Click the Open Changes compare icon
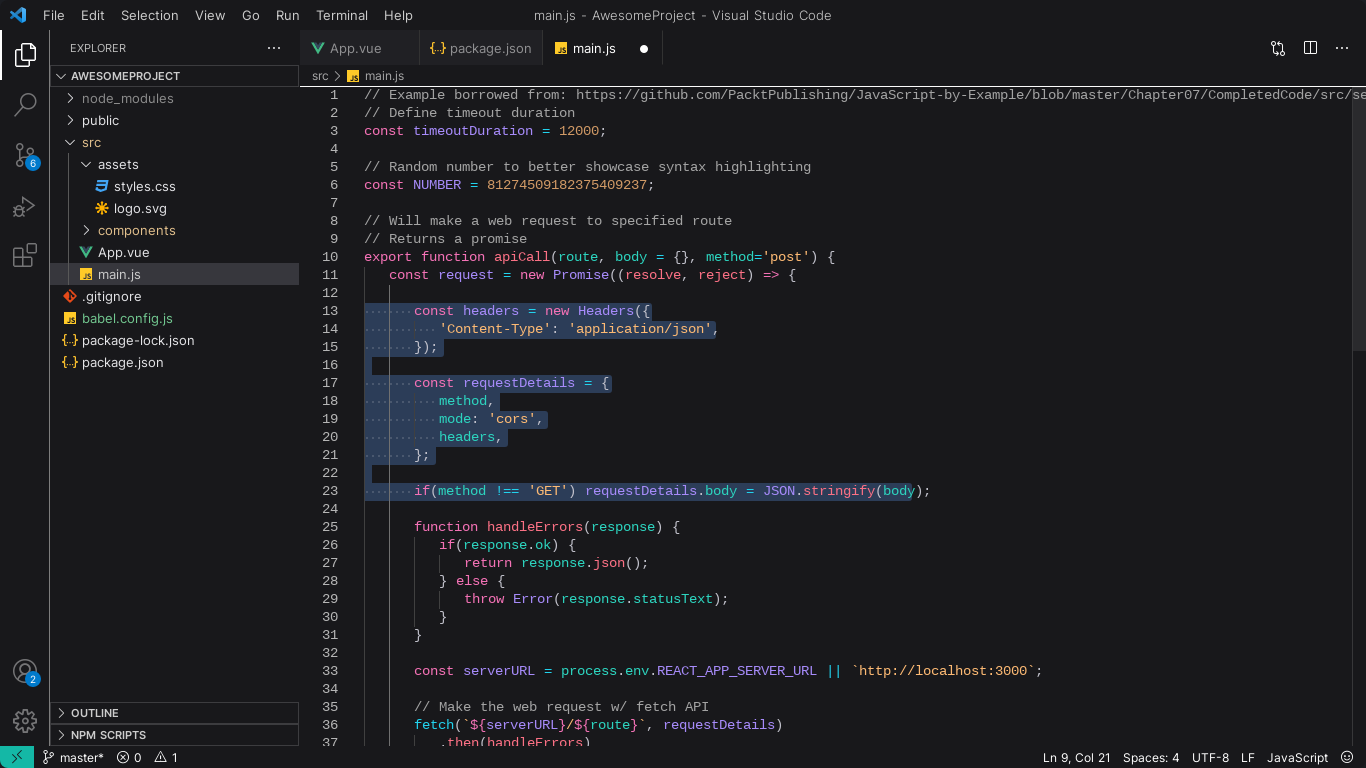The height and width of the screenshot is (768, 1366). (x=1278, y=48)
